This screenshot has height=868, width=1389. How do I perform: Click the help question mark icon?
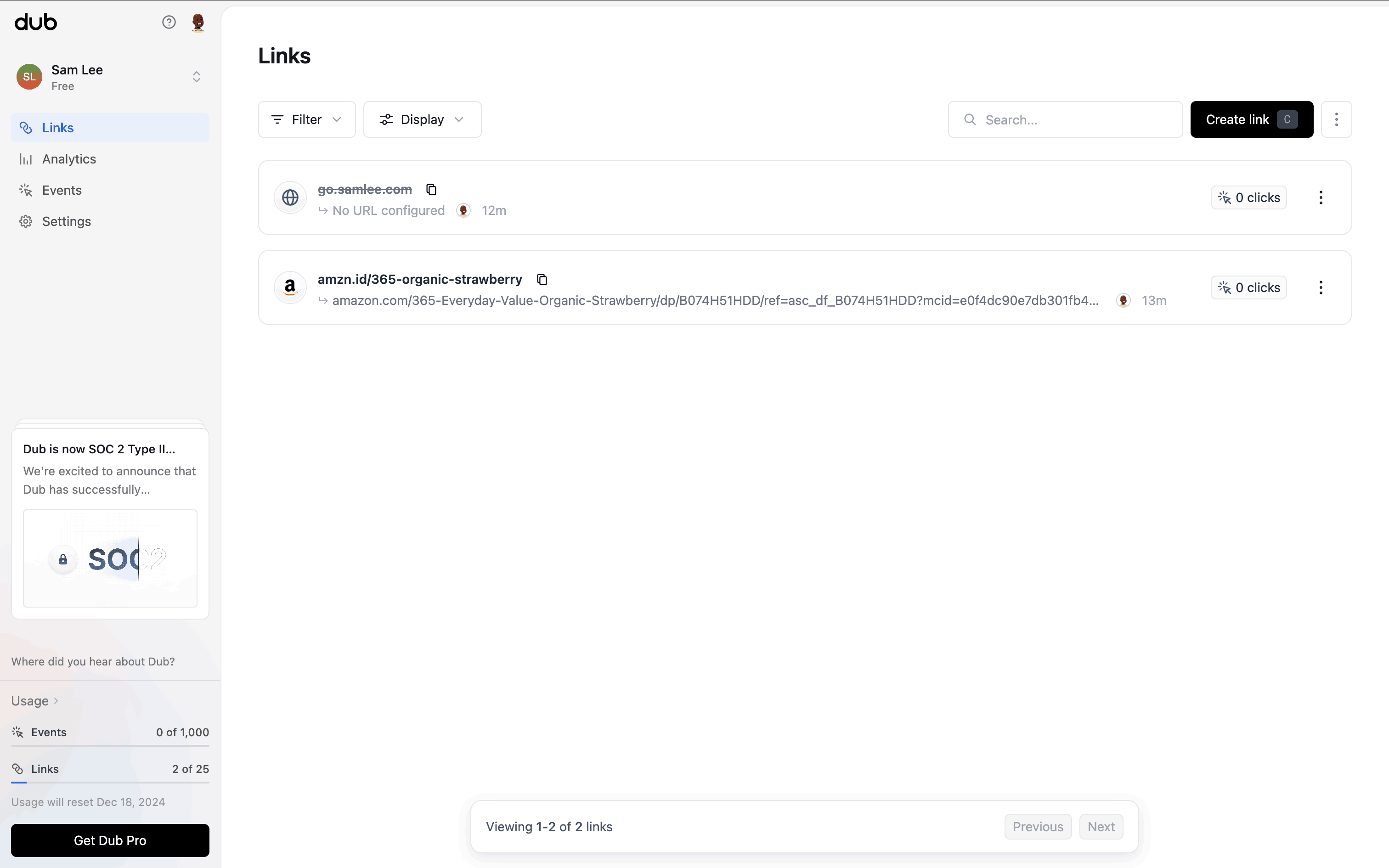click(169, 23)
